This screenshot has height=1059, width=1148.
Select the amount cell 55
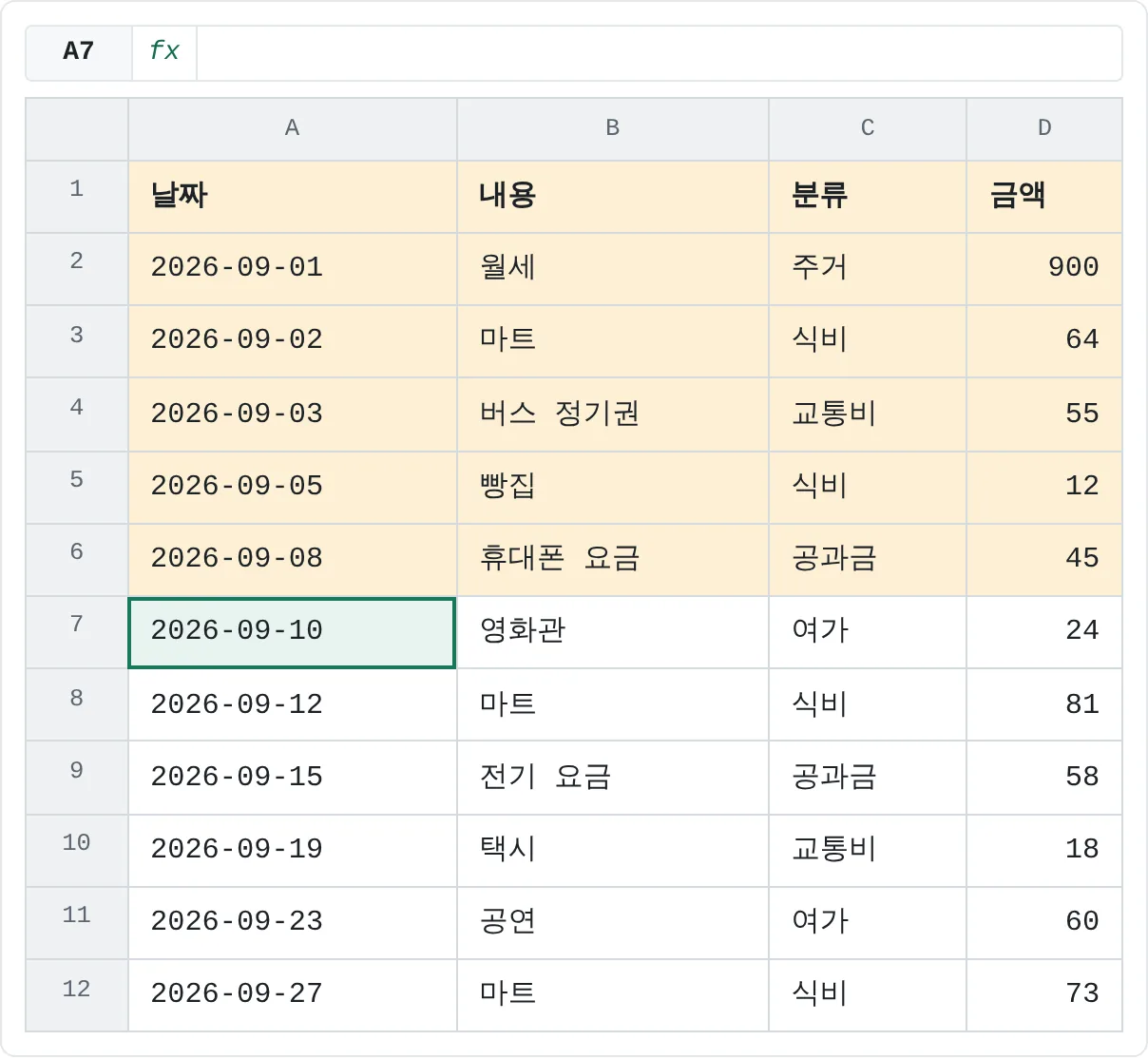(x=1044, y=414)
